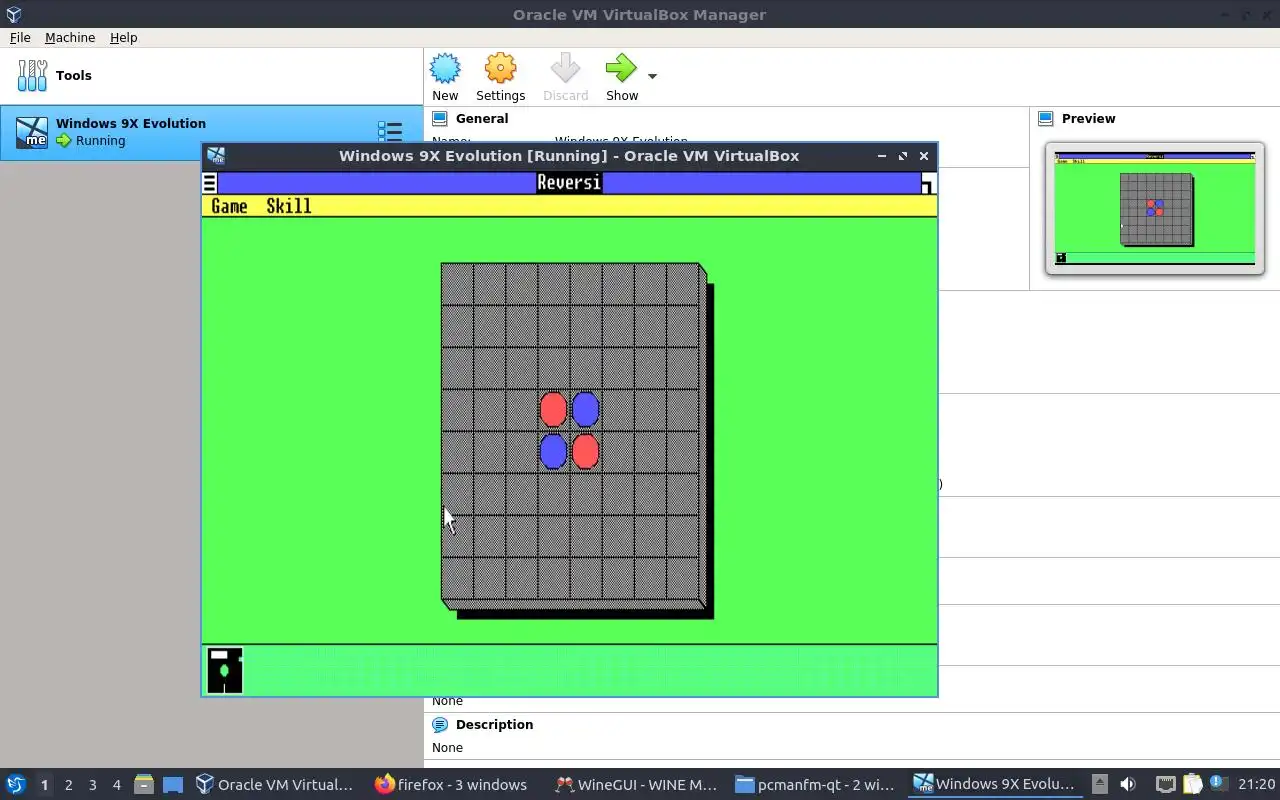The height and width of the screenshot is (800, 1280).
Task: Click the removable media tray icon
Action: pyautogui.click(x=1099, y=784)
